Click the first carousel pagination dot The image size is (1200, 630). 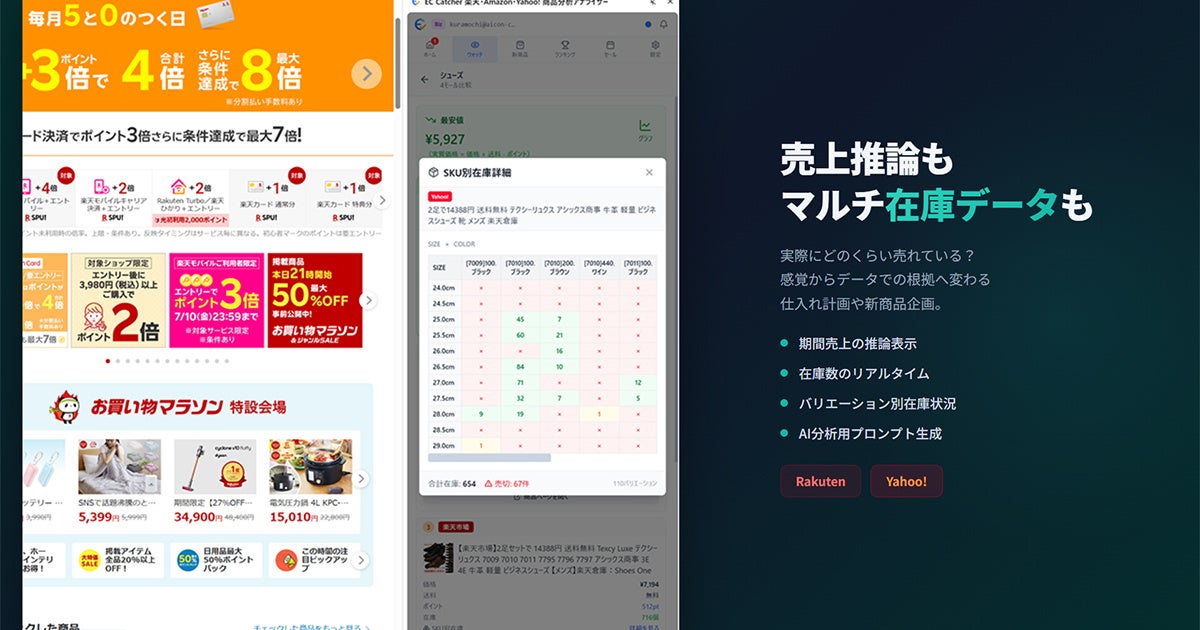(107, 360)
